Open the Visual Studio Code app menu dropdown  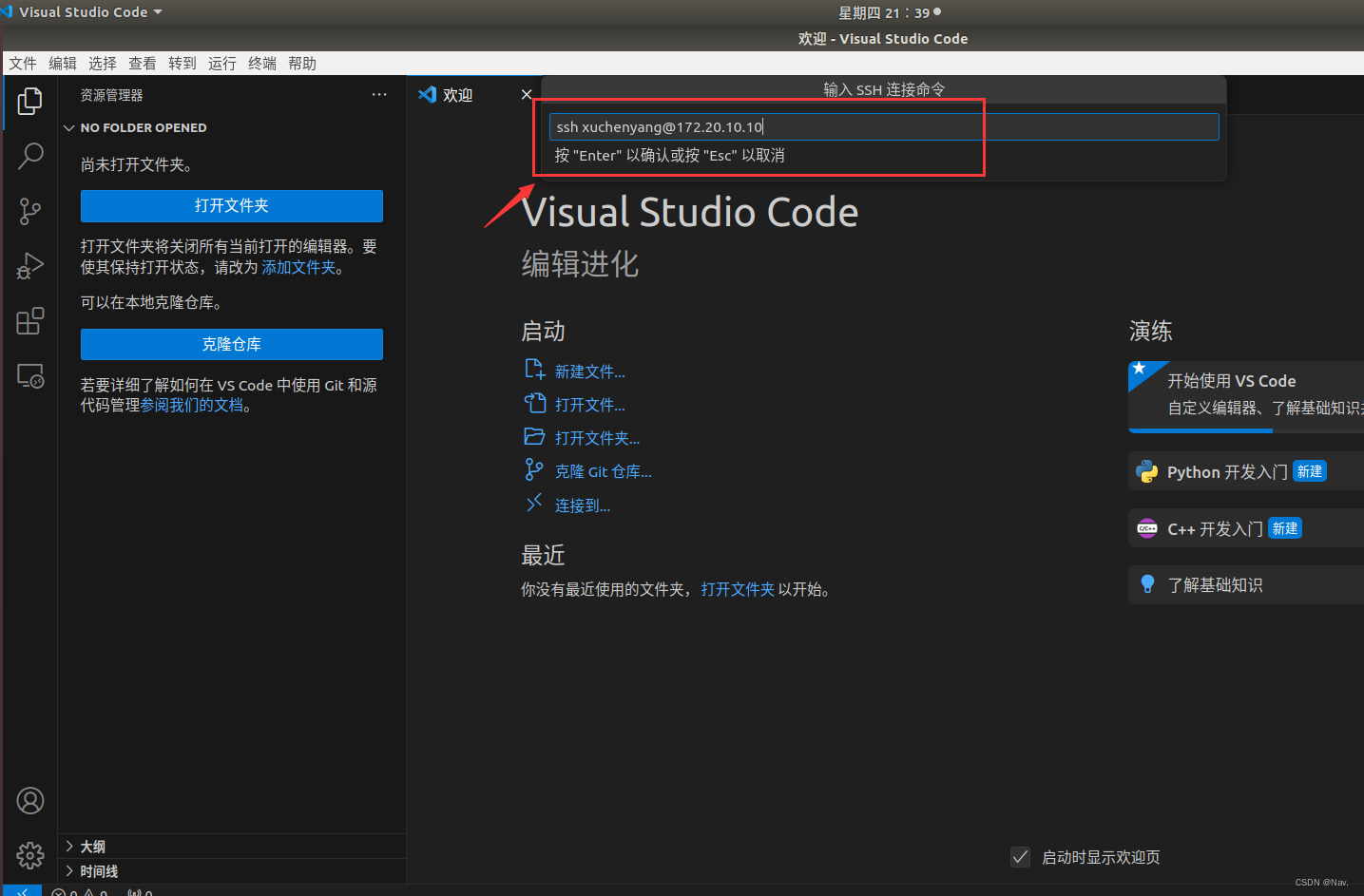click(x=90, y=12)
